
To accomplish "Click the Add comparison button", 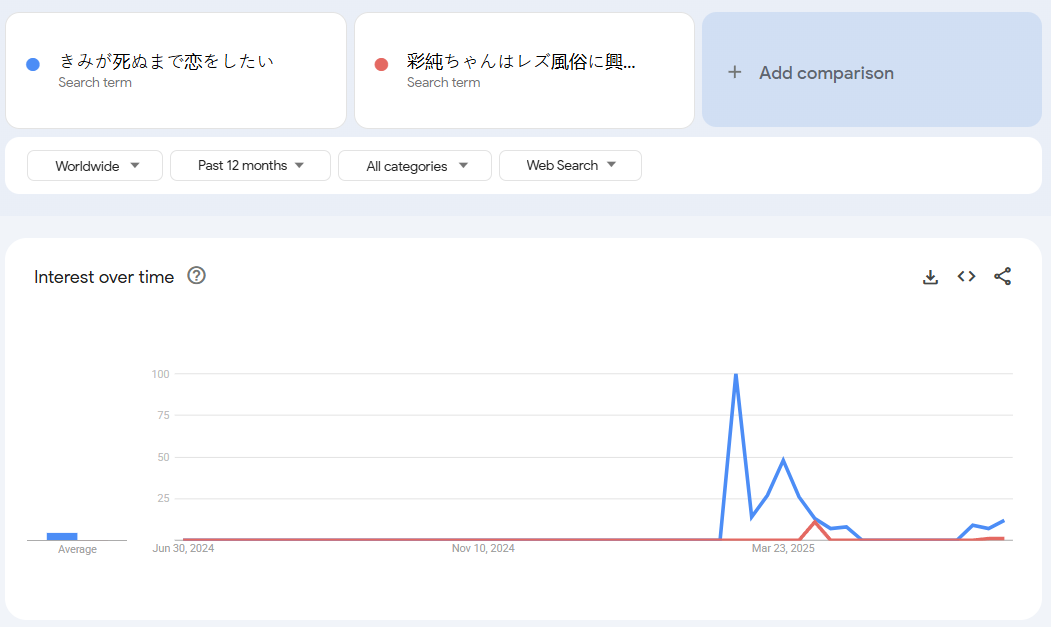I will [x=872, y=70].
